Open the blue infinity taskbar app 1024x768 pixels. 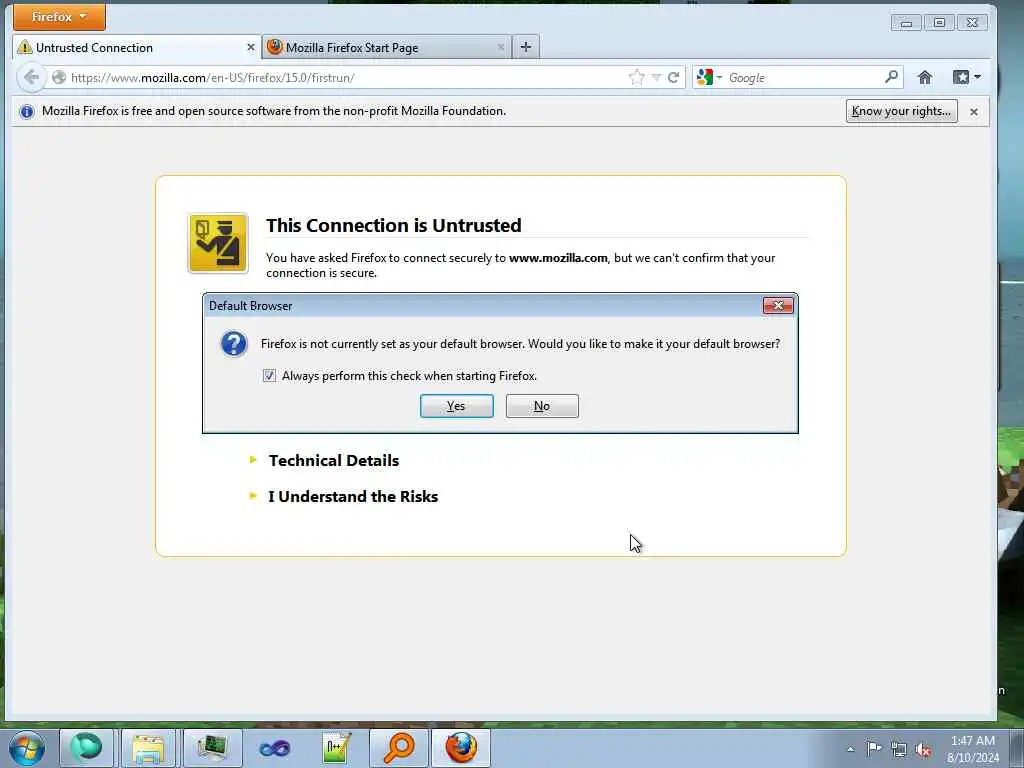[x=274, y=748]
